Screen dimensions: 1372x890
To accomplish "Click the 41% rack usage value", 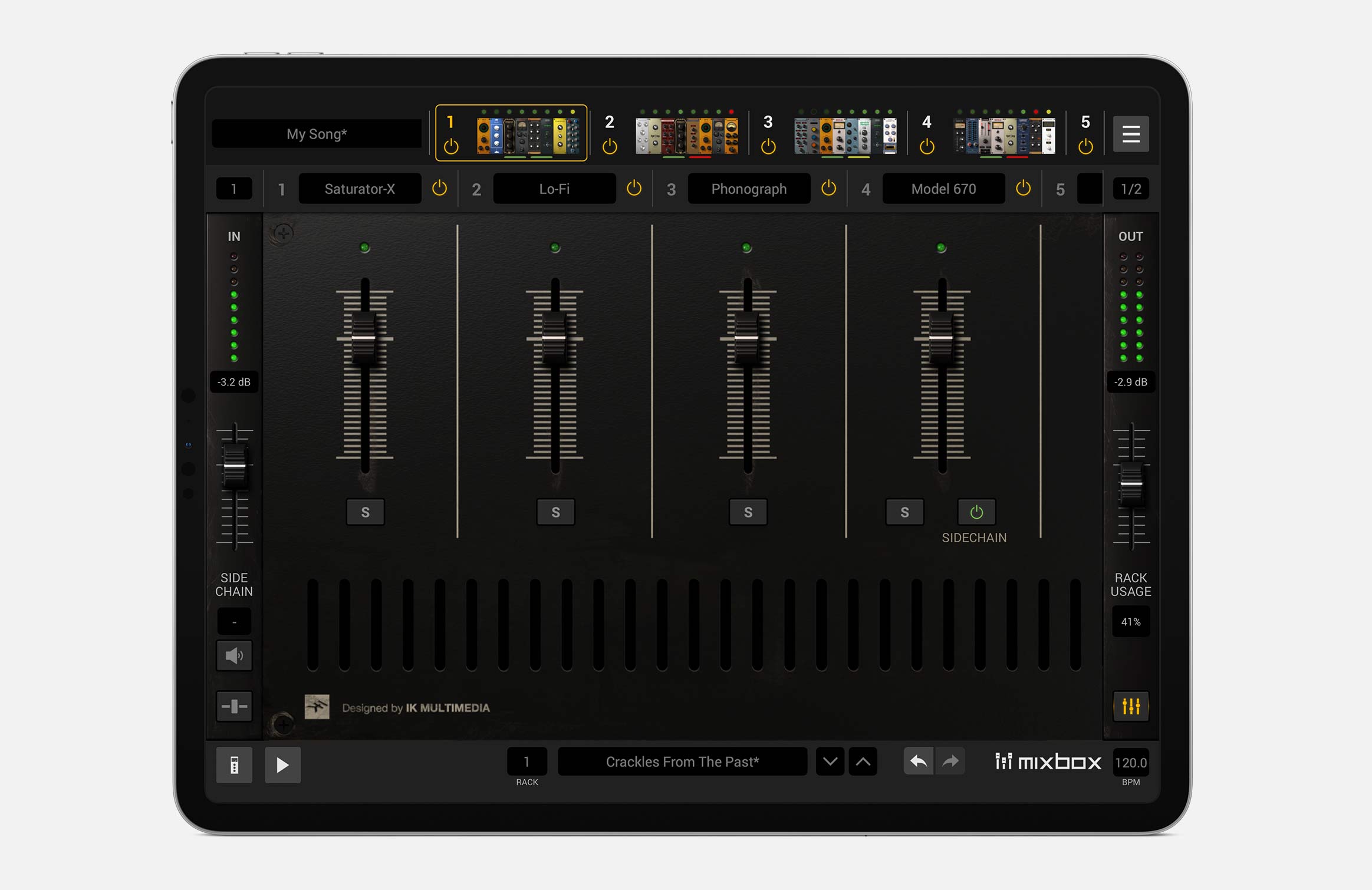I will point(1130,622).
